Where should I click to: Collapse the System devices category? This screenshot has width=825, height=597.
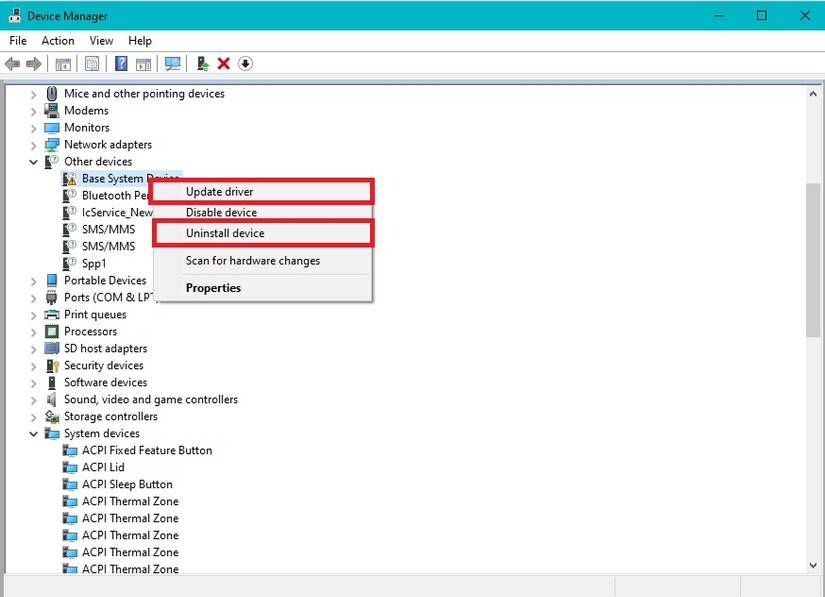coord(33,433)
